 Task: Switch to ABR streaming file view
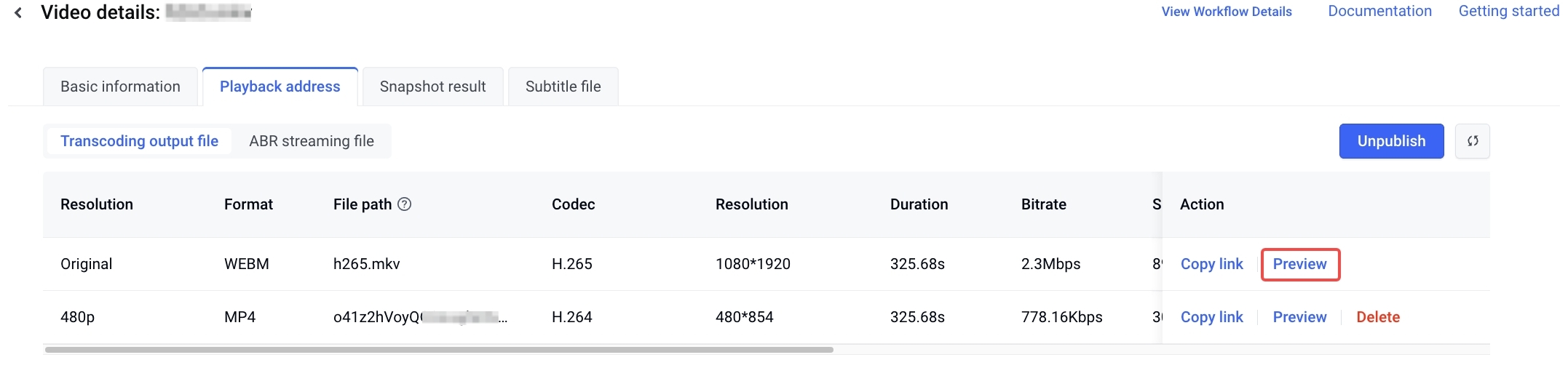(x=312, y=141)
